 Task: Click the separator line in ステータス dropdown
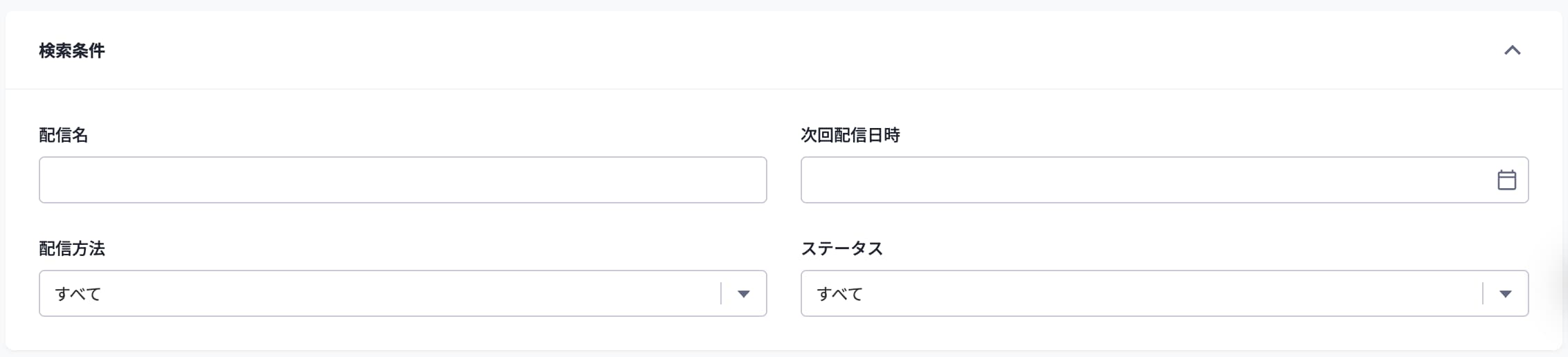[x=1483, y=294]
